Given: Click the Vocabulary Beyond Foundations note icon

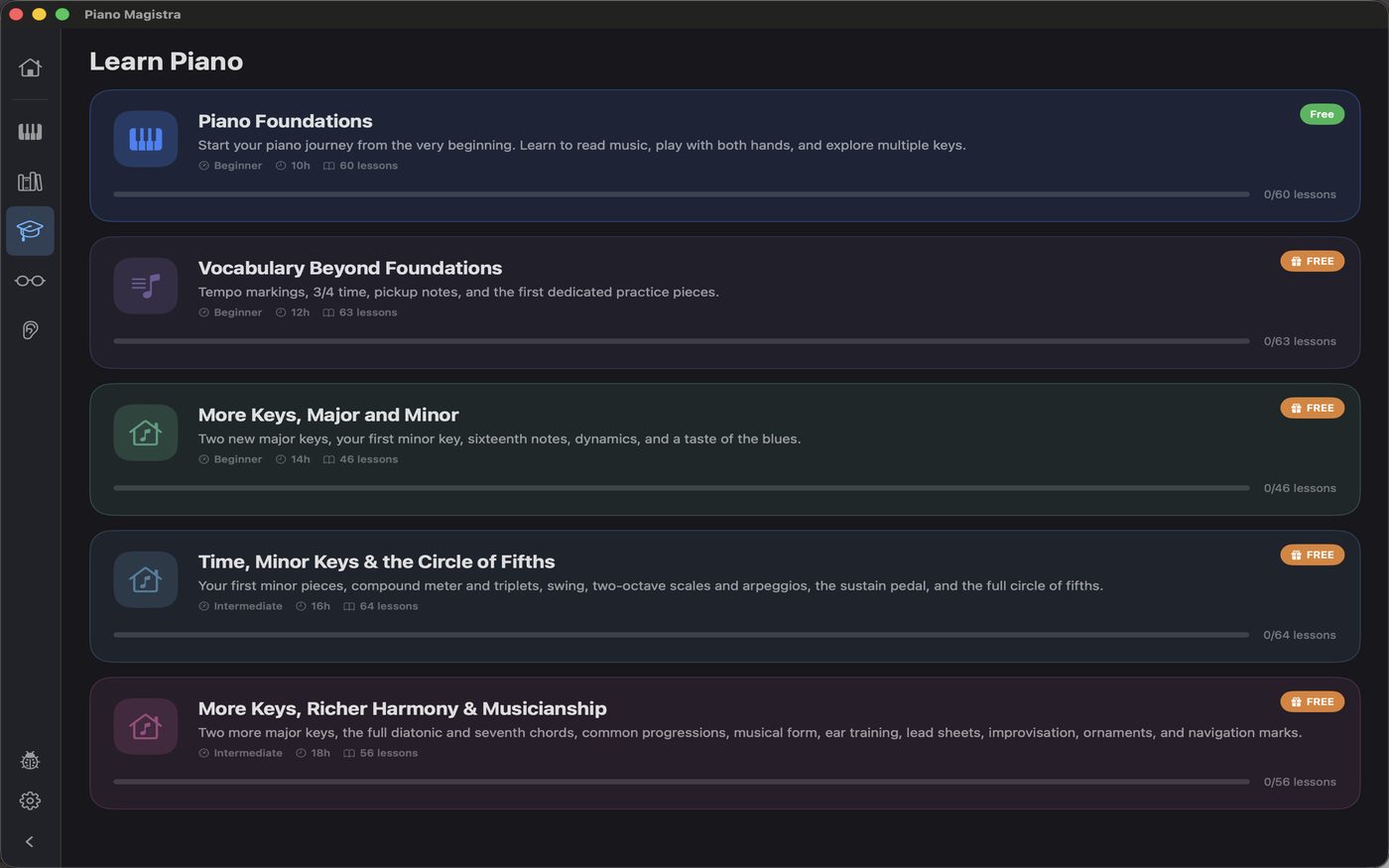Looking at the screenshot, I should (x=146, y=286).
